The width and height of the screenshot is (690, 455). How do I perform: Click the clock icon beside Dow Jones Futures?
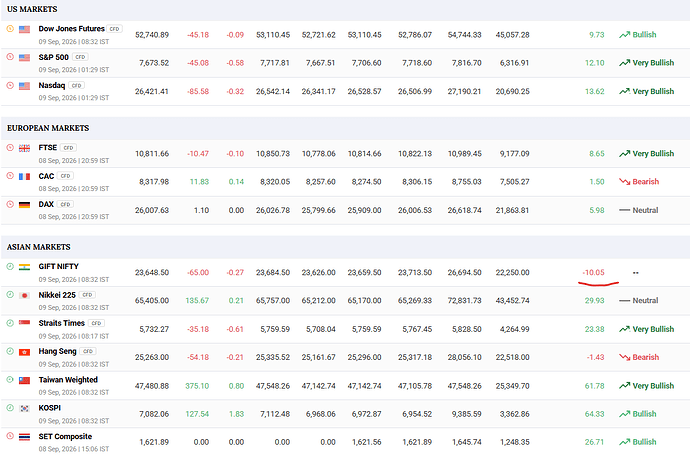10,29
